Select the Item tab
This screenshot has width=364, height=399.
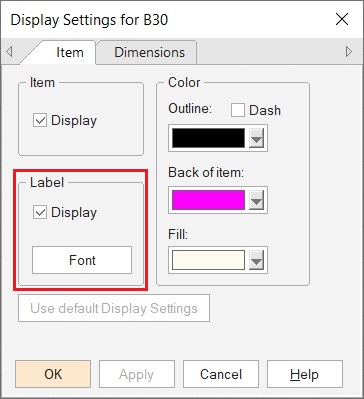pos(70,52)
